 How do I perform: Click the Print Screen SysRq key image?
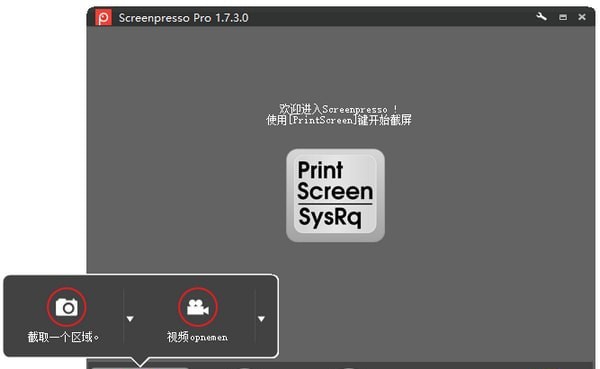point(335,195)
